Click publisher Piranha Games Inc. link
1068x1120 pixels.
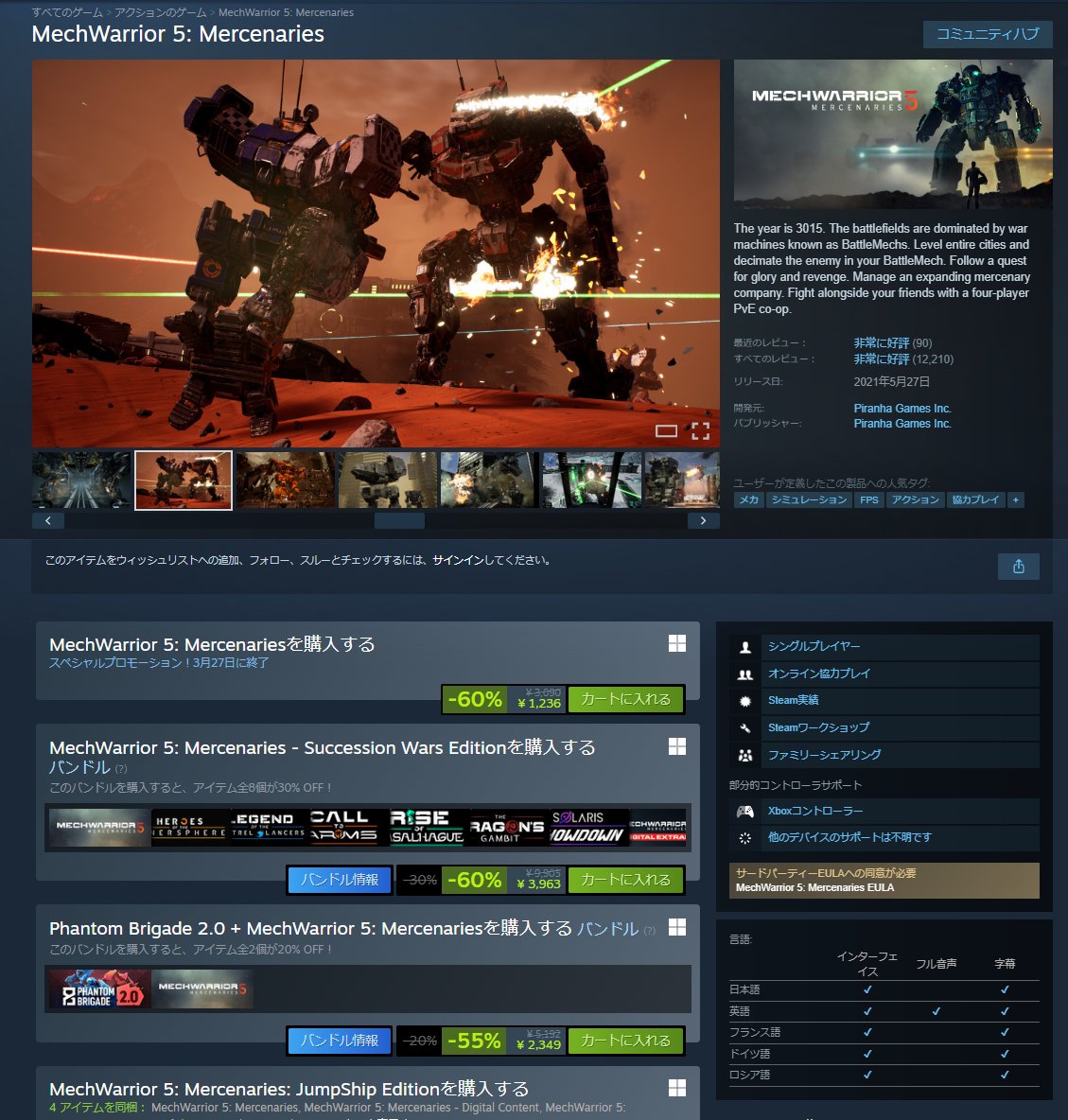tap(902, 424)
